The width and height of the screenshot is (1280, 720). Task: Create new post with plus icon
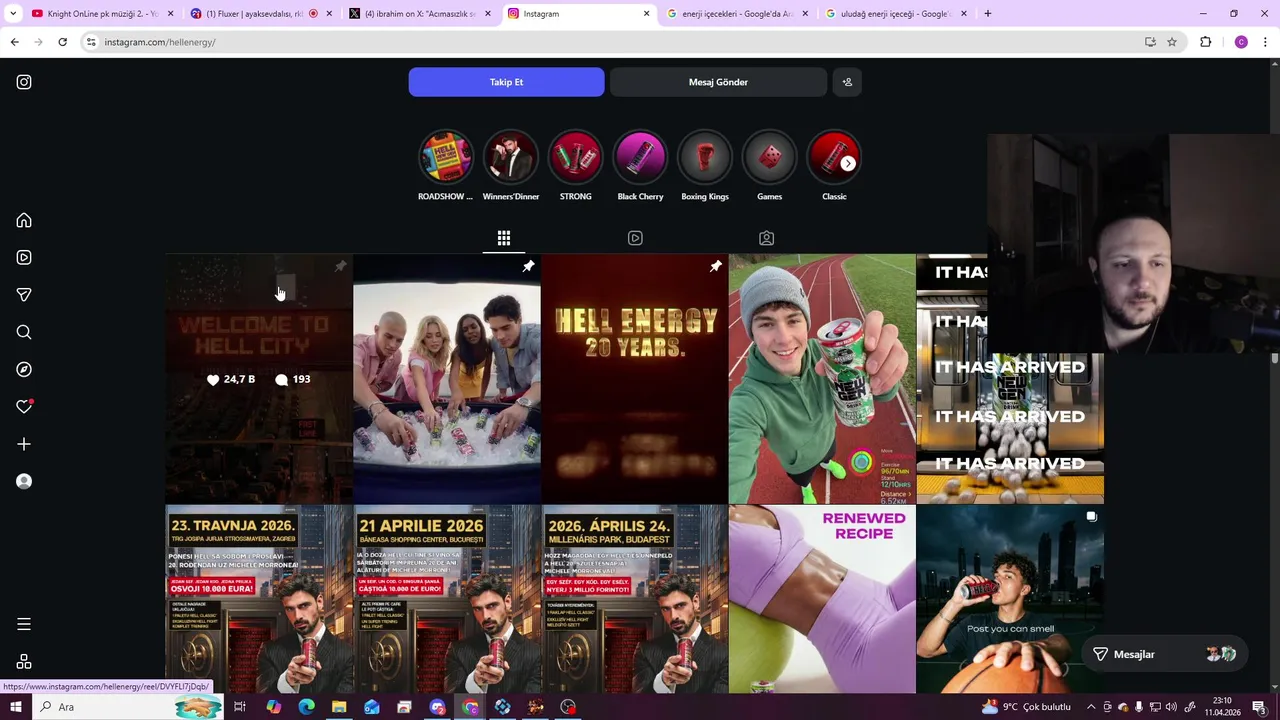(x=24, y=444)
